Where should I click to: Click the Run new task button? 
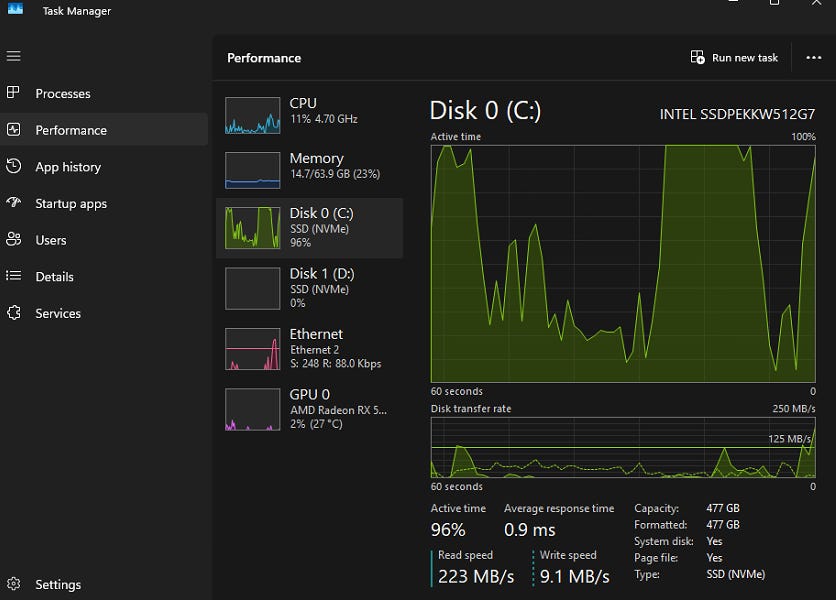[x=734, y=58]
